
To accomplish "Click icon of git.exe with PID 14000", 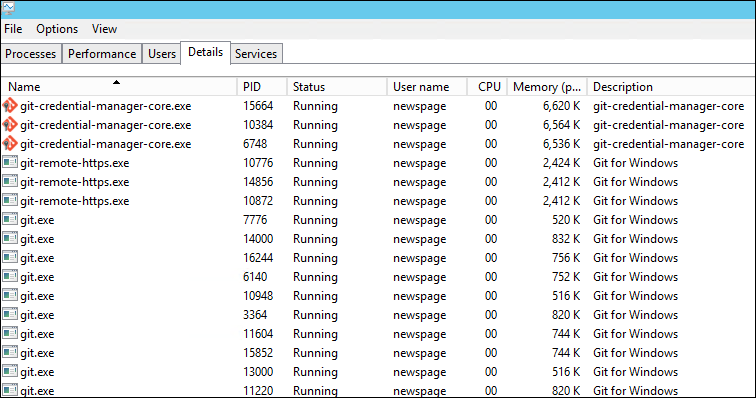I will (10, 238).
